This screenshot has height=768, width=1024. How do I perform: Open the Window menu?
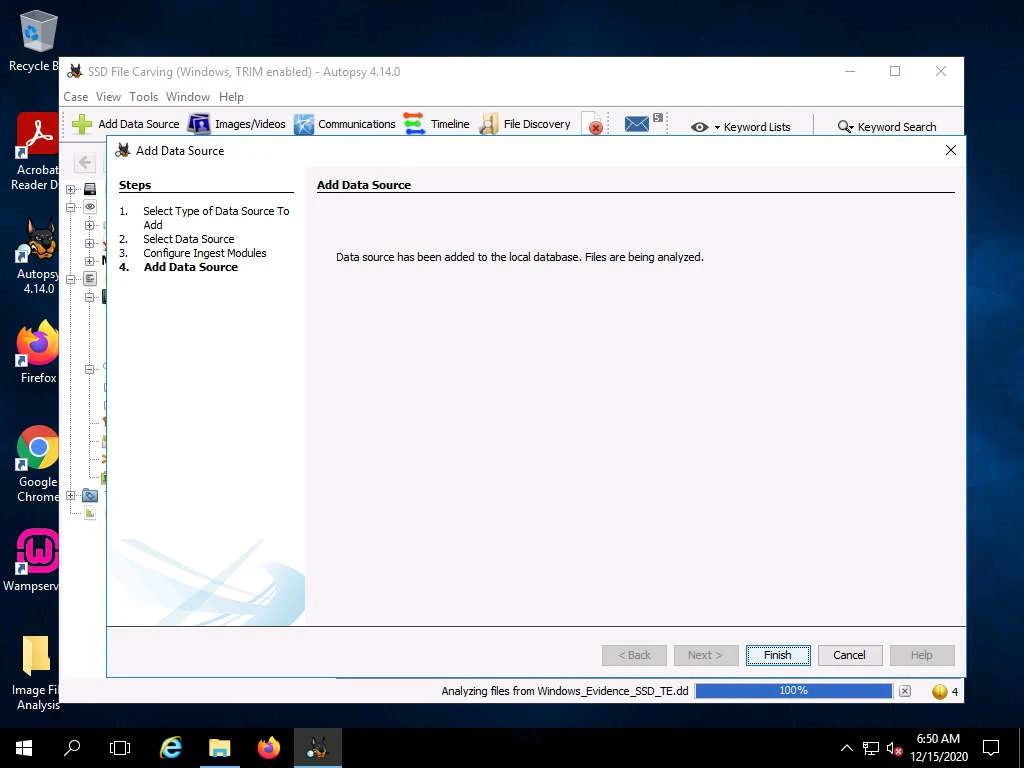point(188,97)
